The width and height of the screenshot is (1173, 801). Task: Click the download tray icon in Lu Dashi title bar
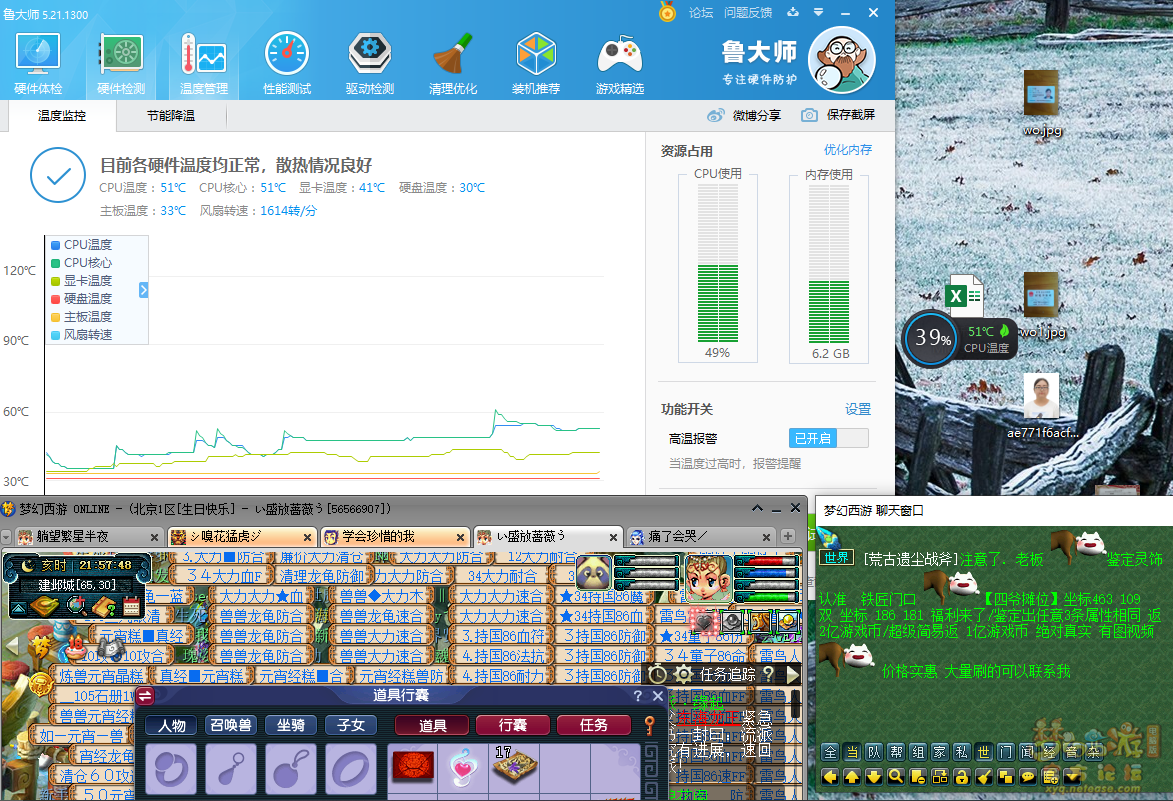tap(793, 12)
